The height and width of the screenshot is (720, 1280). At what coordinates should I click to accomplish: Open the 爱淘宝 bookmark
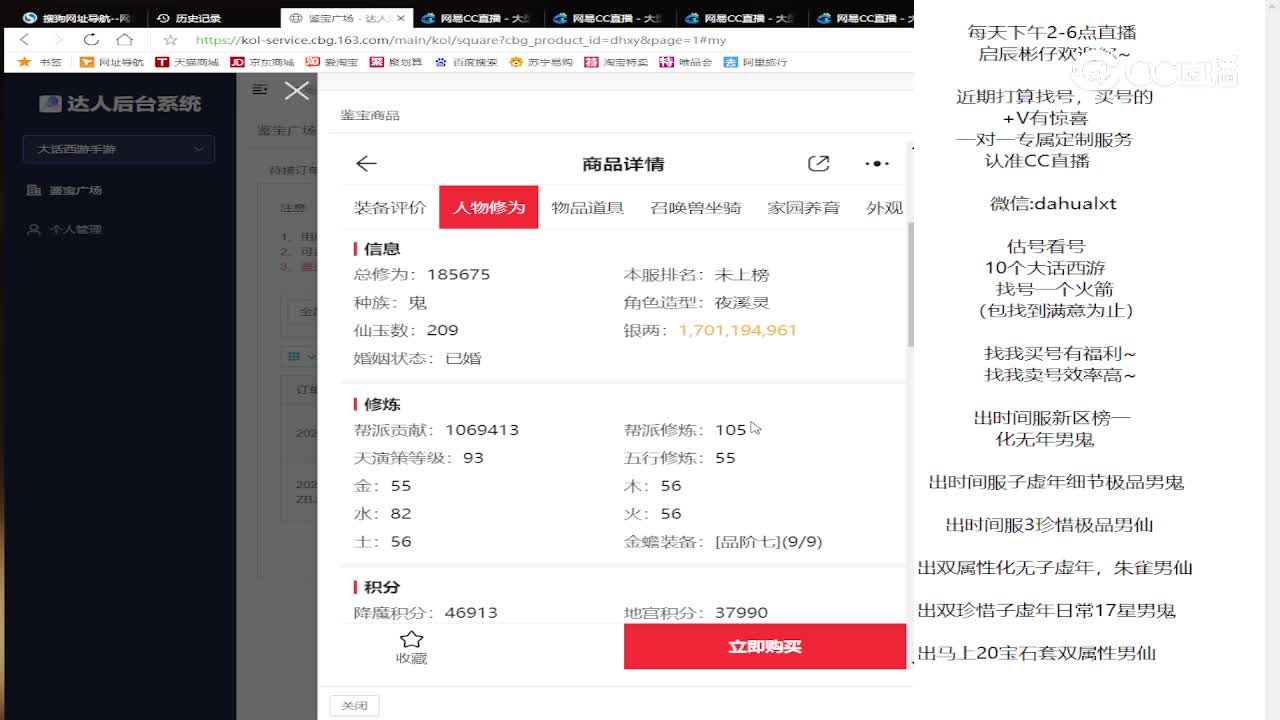point(332,62)
